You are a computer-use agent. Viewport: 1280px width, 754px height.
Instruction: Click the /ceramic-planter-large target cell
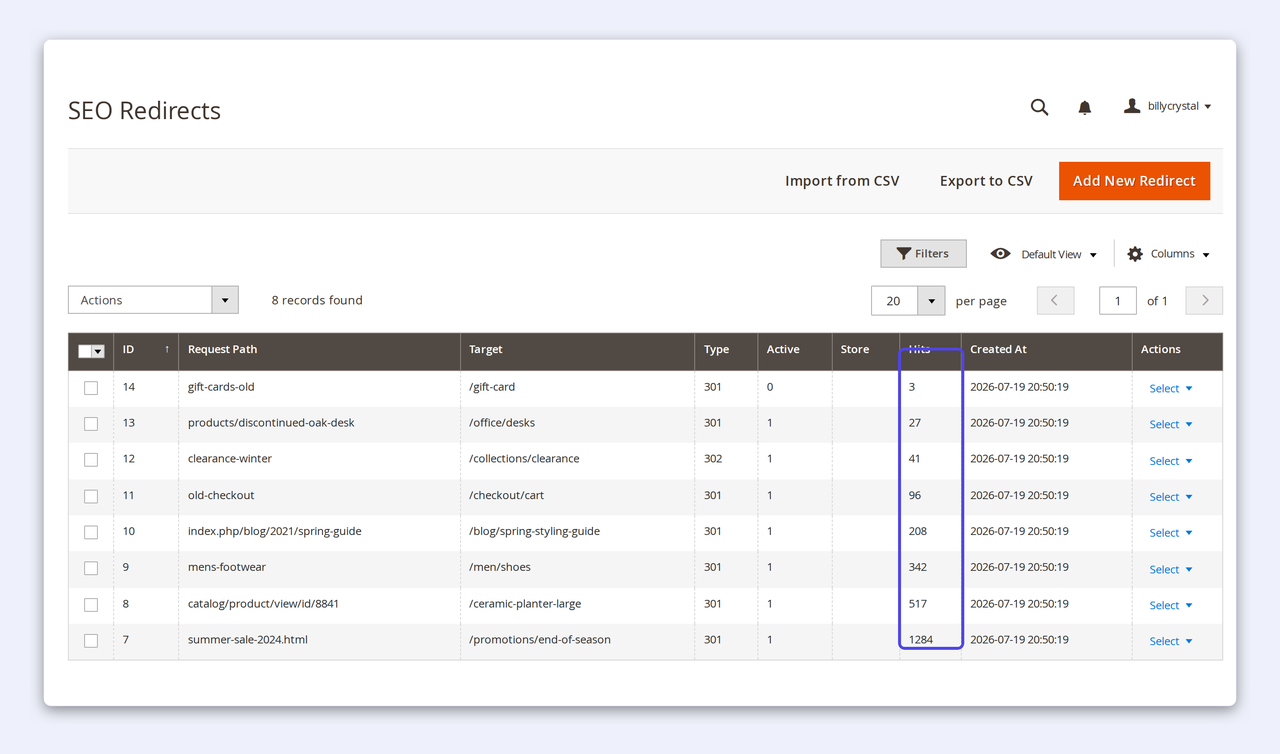click(x=578, y=604)
